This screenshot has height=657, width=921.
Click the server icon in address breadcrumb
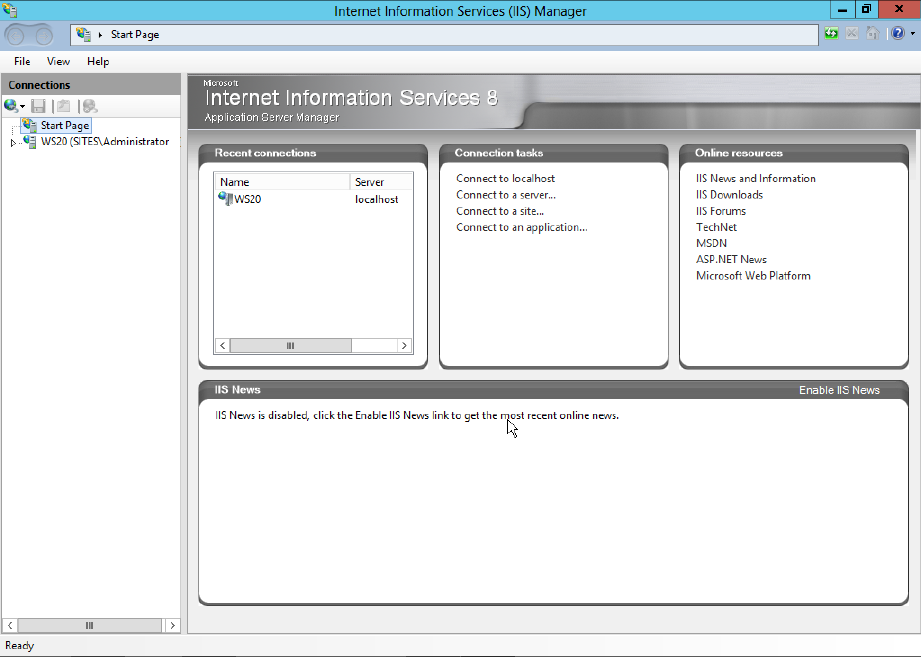click(x=83, y=34)
